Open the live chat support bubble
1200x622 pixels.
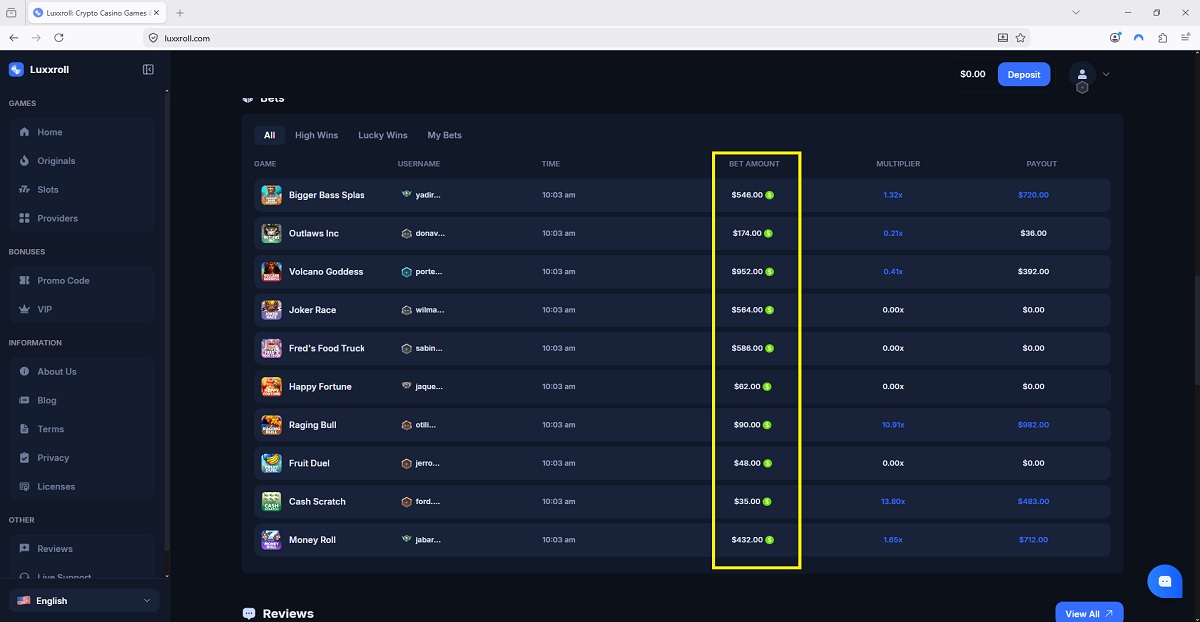pos(1165,581)
